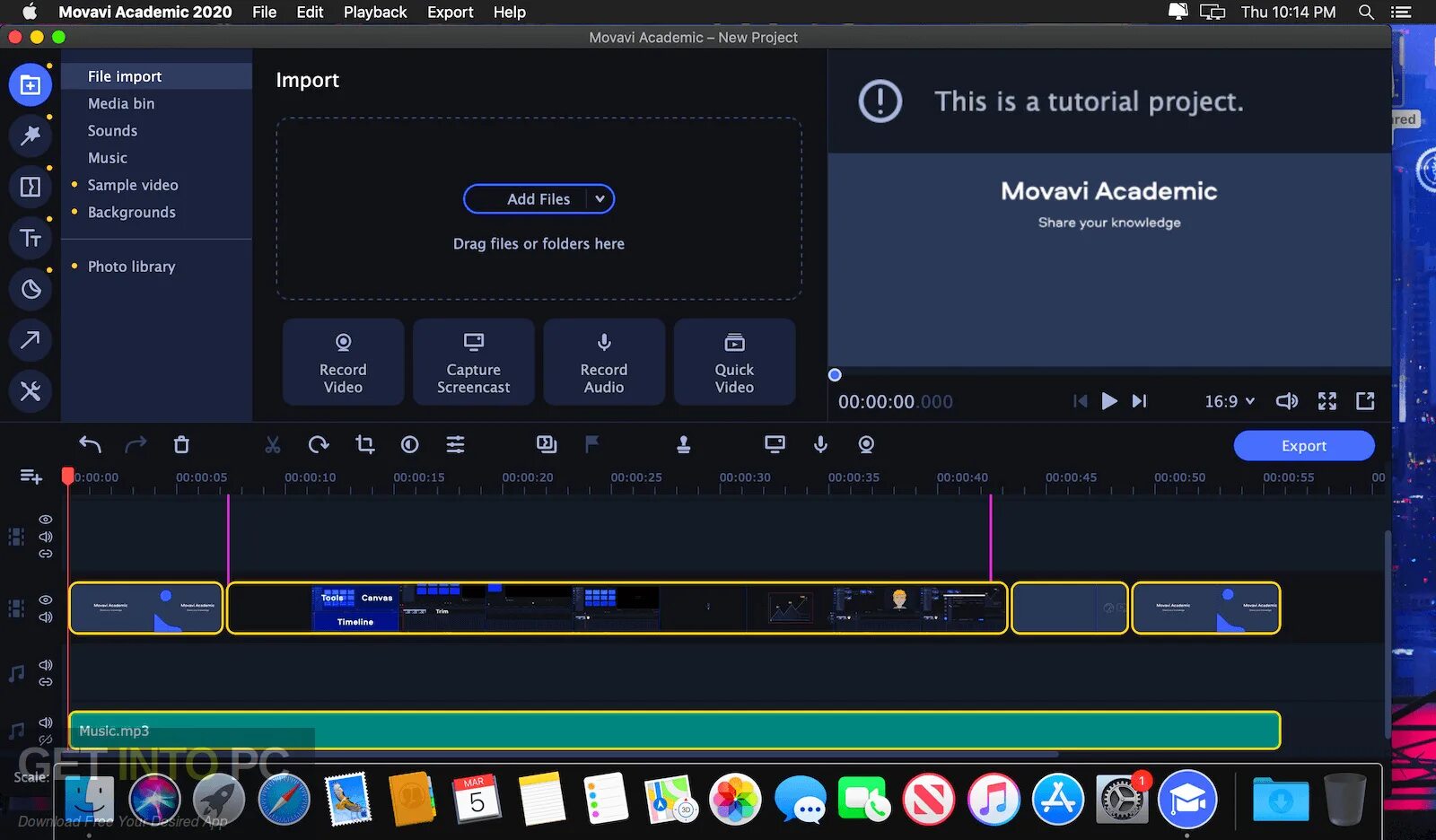Image resolution: width=1436 pixels, height=840 pixels.
Task: Mute the Music.mp3 audio track
Action: click(46, 722)
